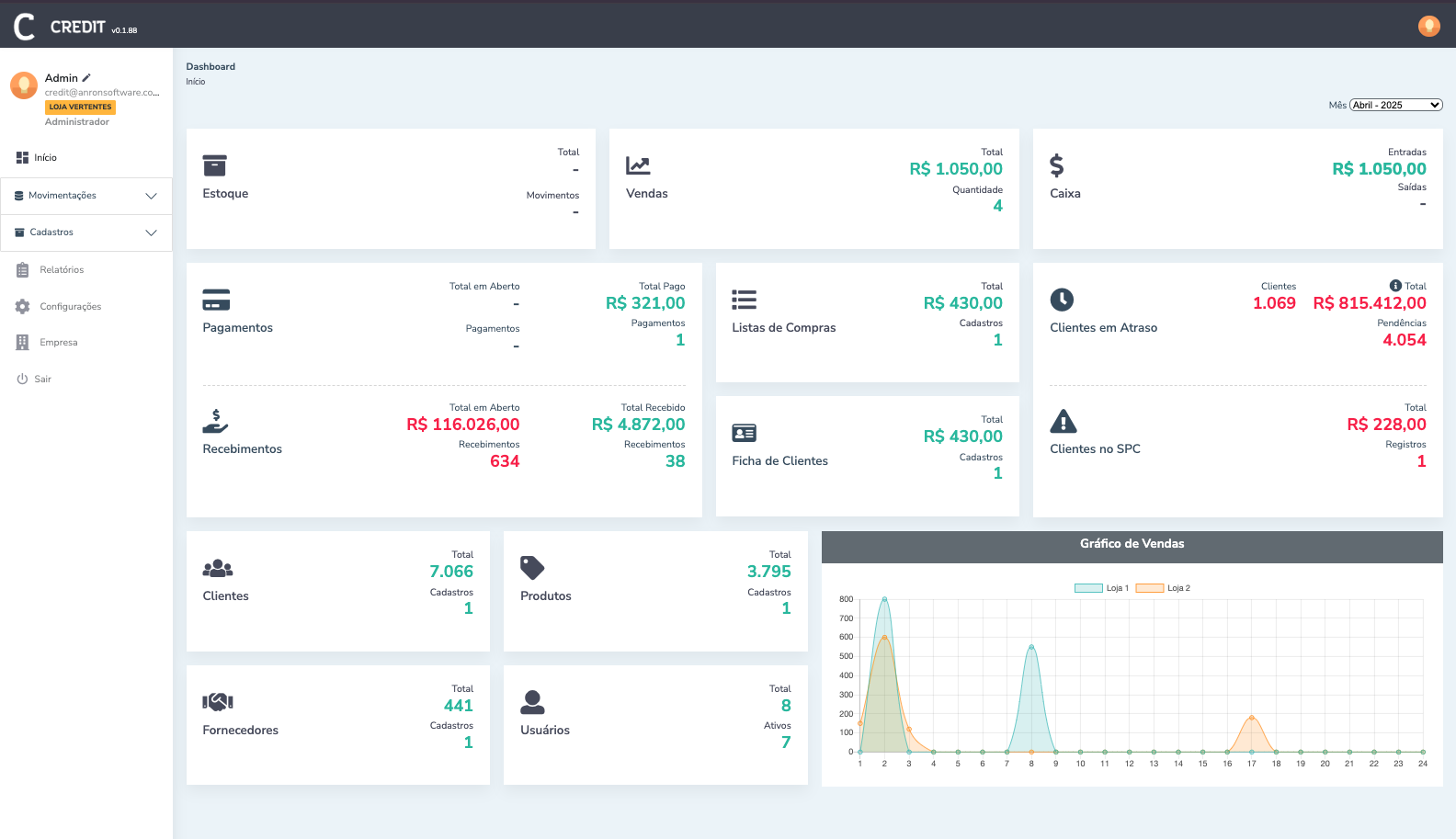
Task: Expand the Movimentações sidebar menu
Action: [86, 196]
